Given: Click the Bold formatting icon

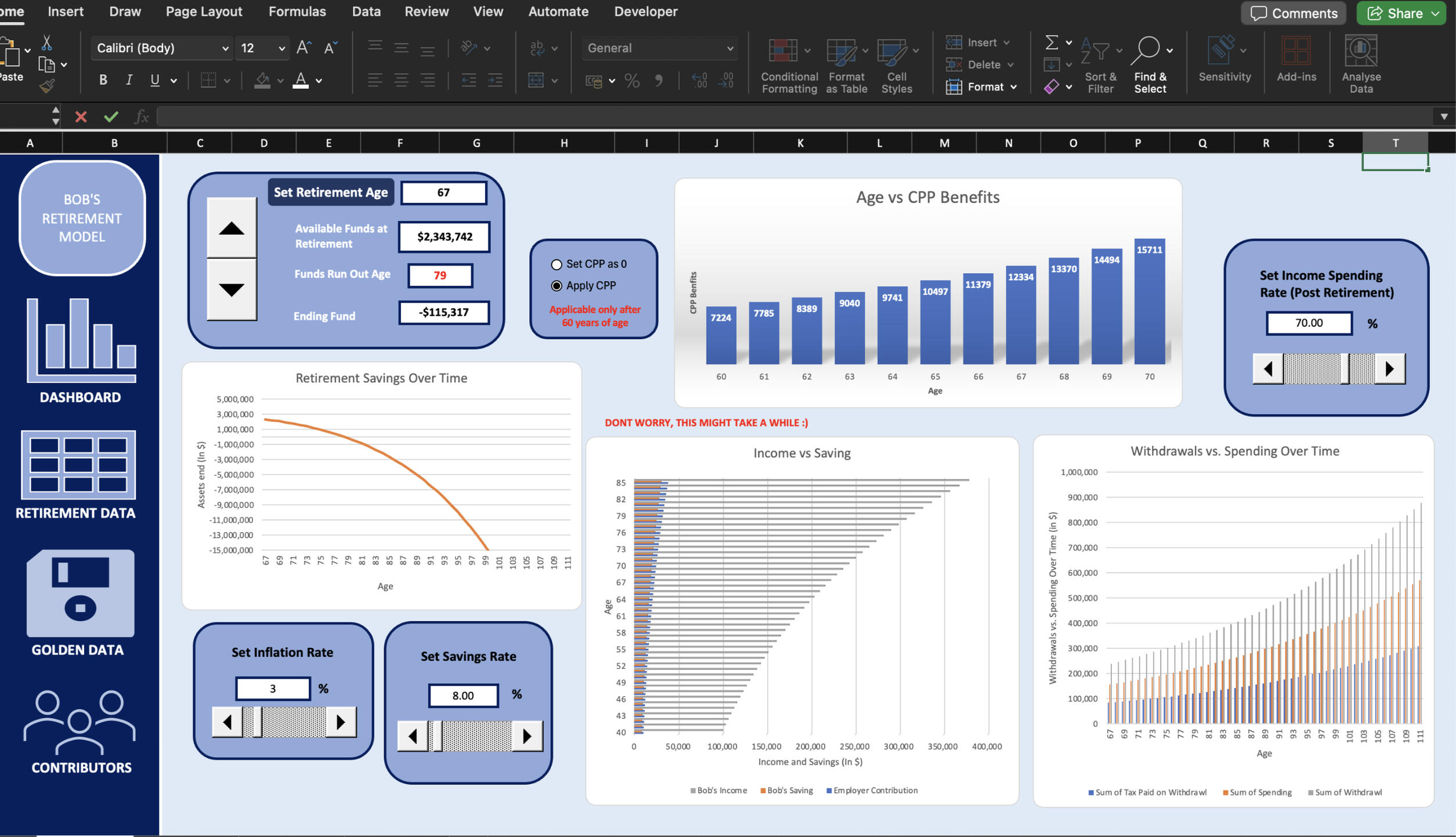Looking at the screenshot, I should pyautogui.click(x=103, y=80).
